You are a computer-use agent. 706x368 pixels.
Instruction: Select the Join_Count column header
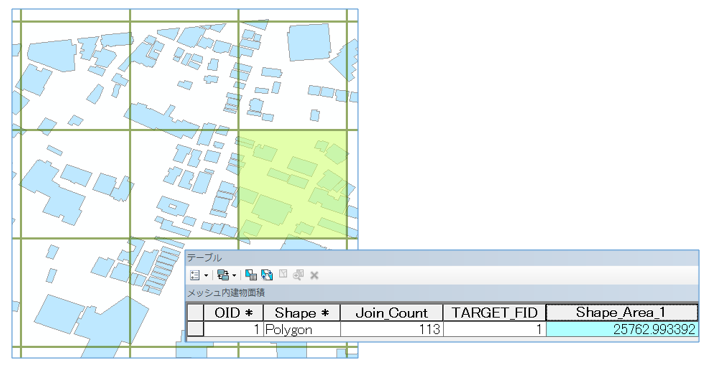coord(392,313)
